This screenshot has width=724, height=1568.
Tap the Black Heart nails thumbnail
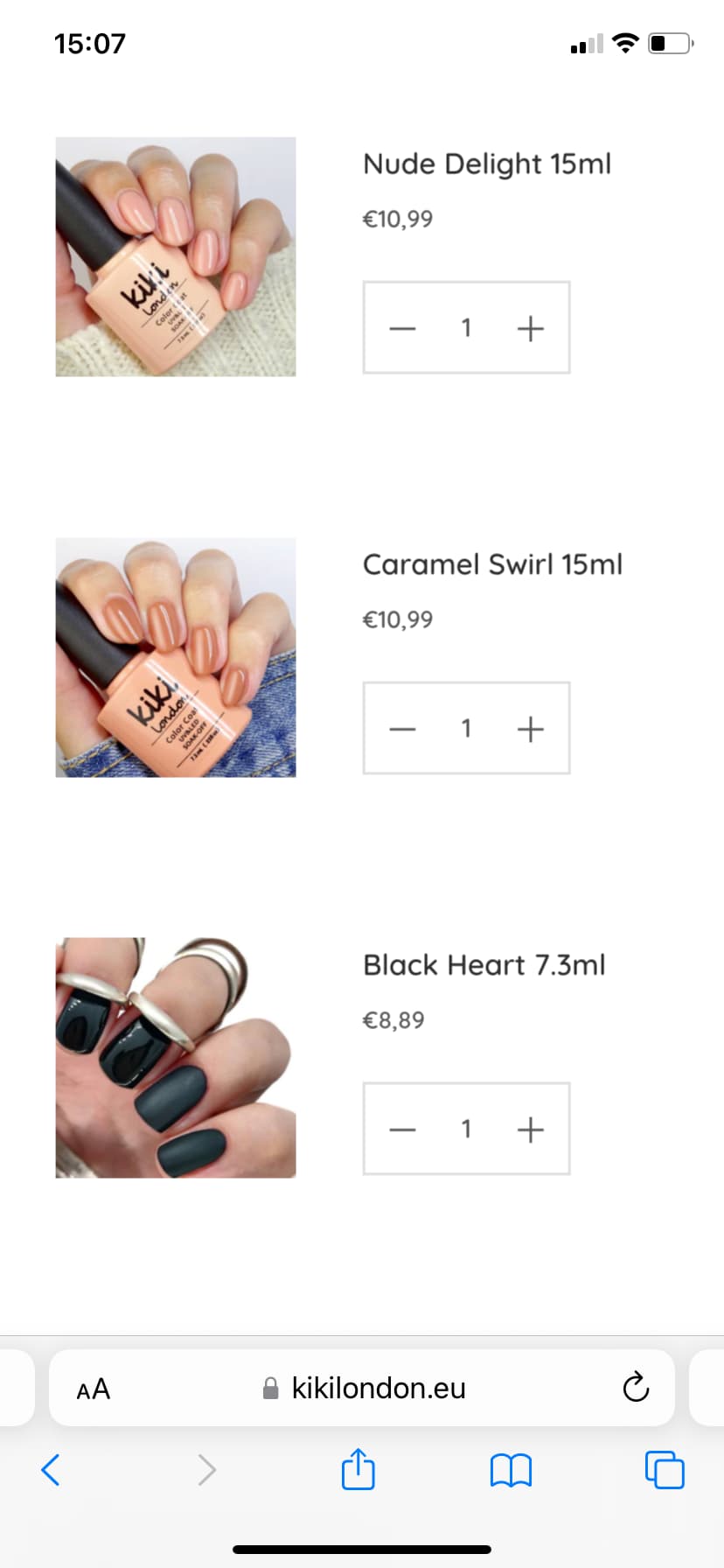(x=176, y=1058)
